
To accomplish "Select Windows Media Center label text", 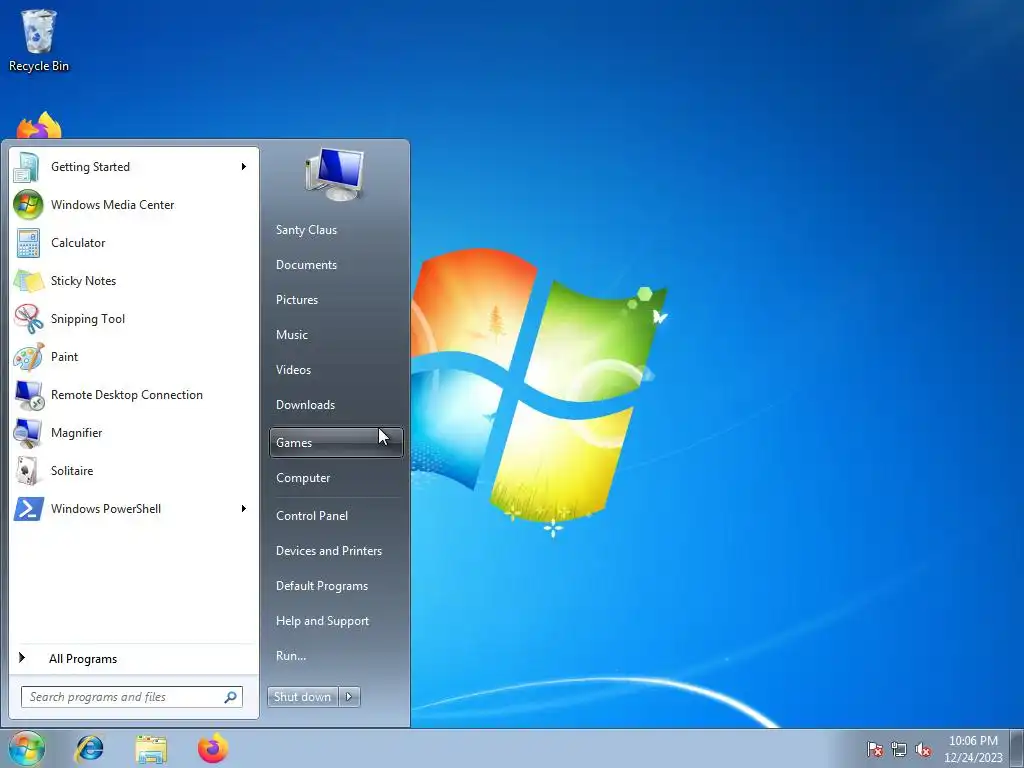I will pyautogui.click(x=112, y=205).
